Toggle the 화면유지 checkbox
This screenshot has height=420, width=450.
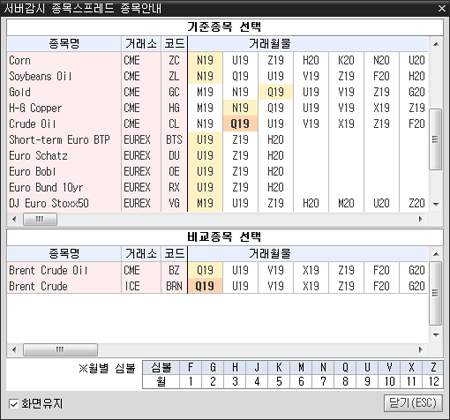[14, 404]
